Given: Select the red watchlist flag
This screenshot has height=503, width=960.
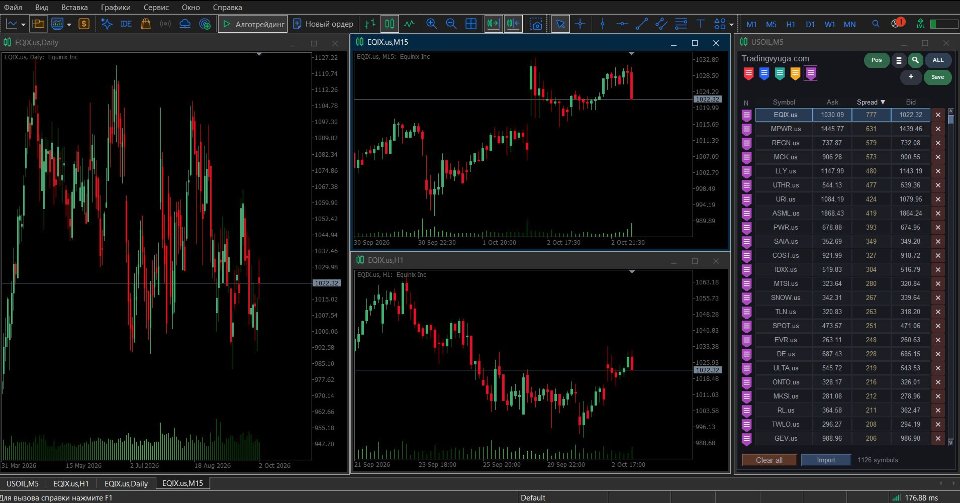Looking at the screenshot, I should (748, 74).
